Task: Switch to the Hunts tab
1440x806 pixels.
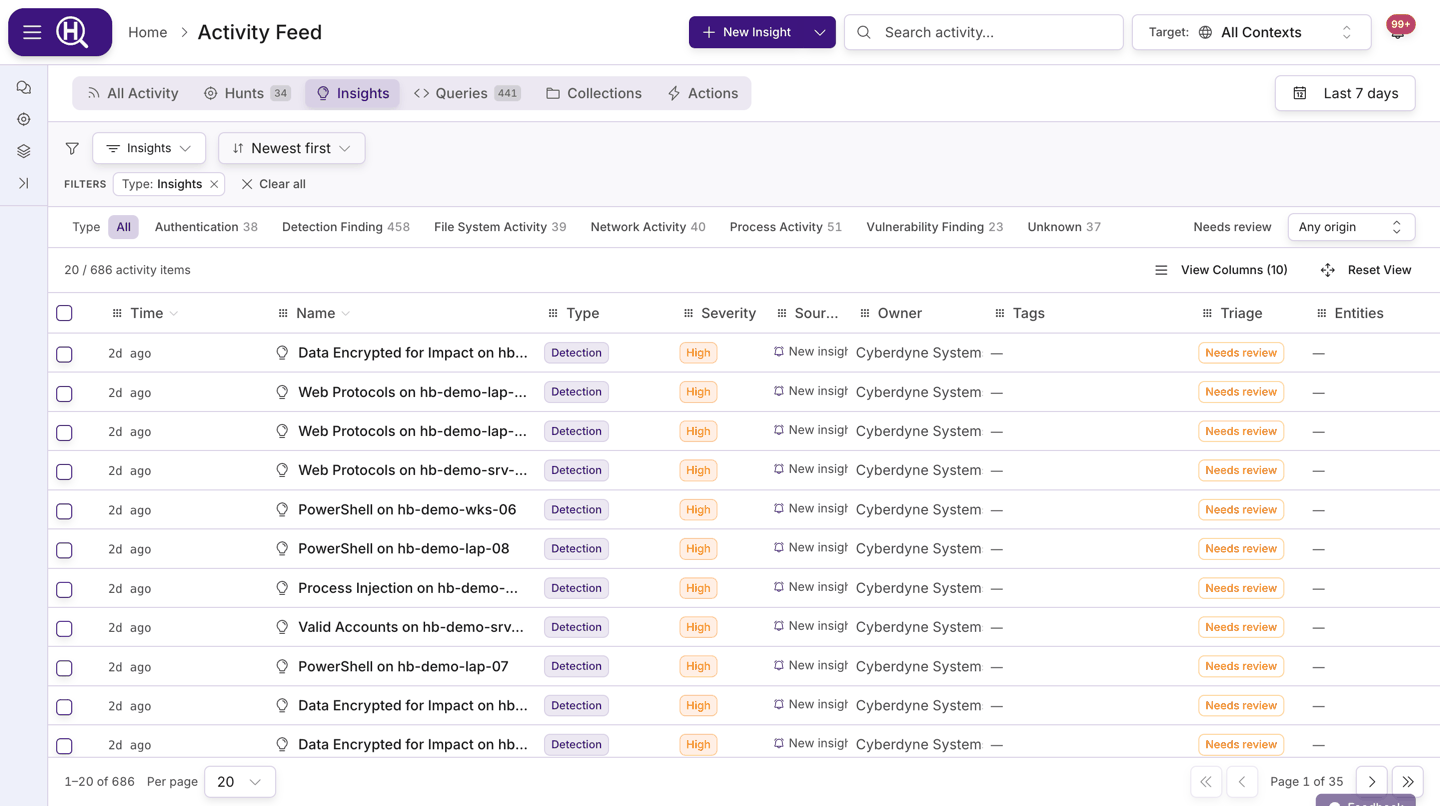Action: click(x=247, y=93)
